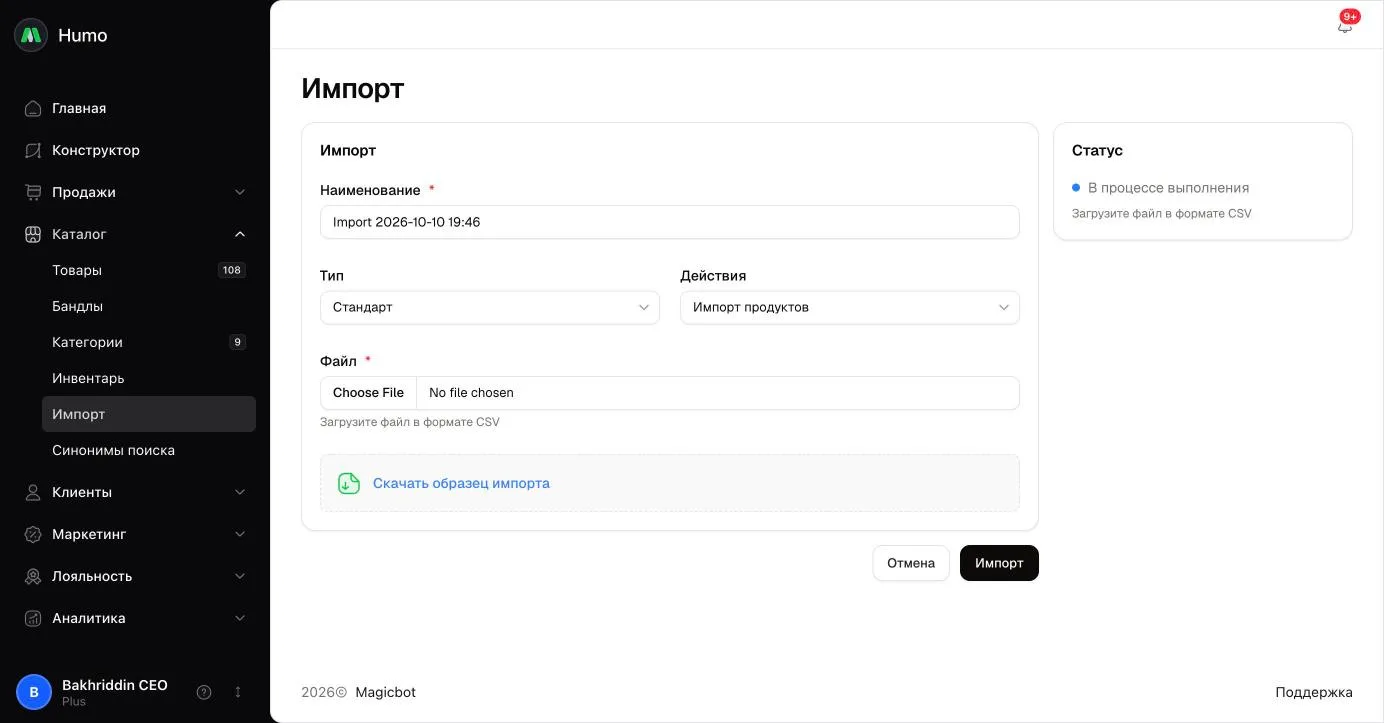Click the Каталог sidebar icon
This screenshot has height=723, width=1384.
tap(33, 234)
